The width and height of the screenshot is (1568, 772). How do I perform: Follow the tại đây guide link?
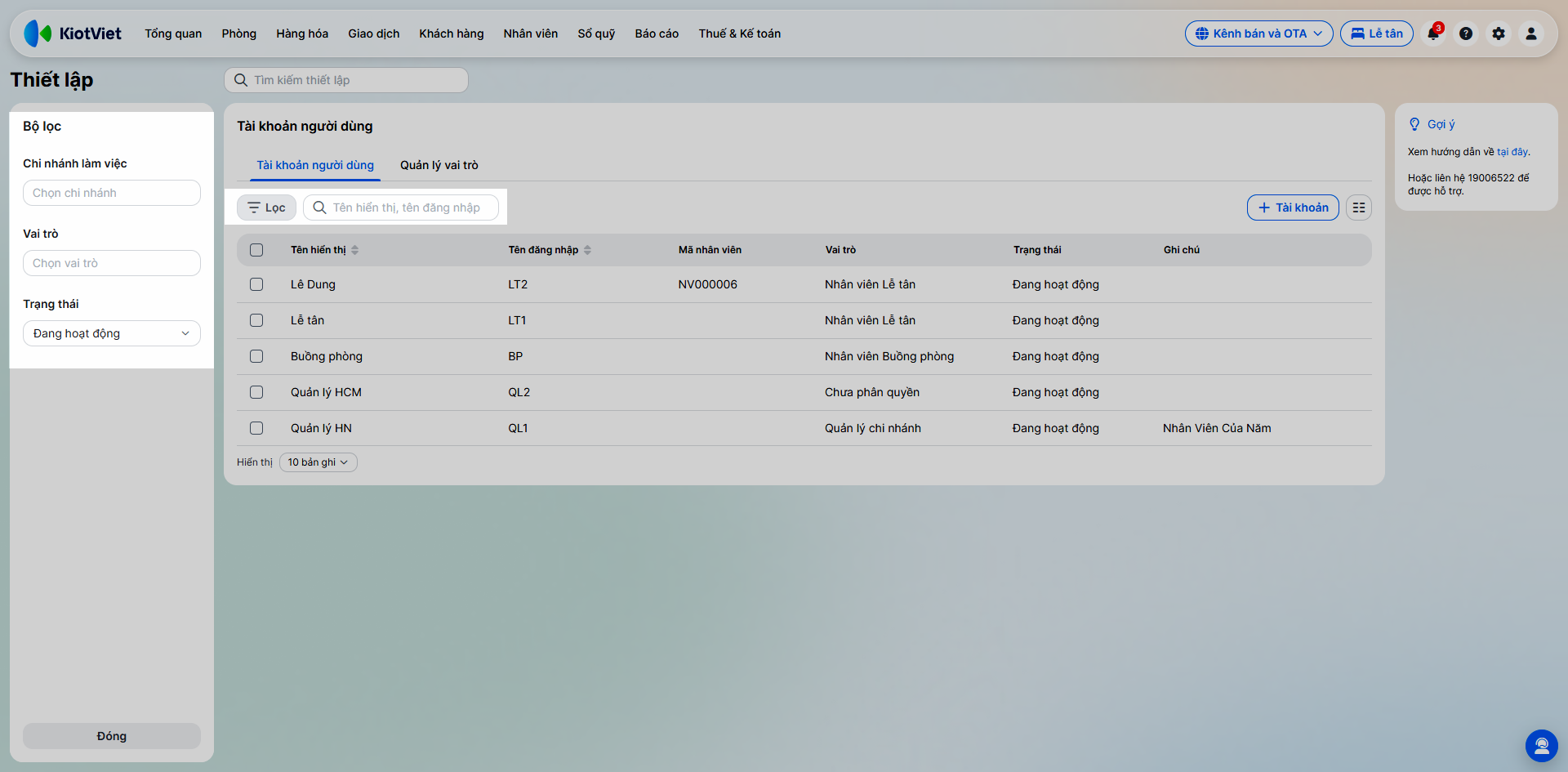click(x=1512, y=152)
